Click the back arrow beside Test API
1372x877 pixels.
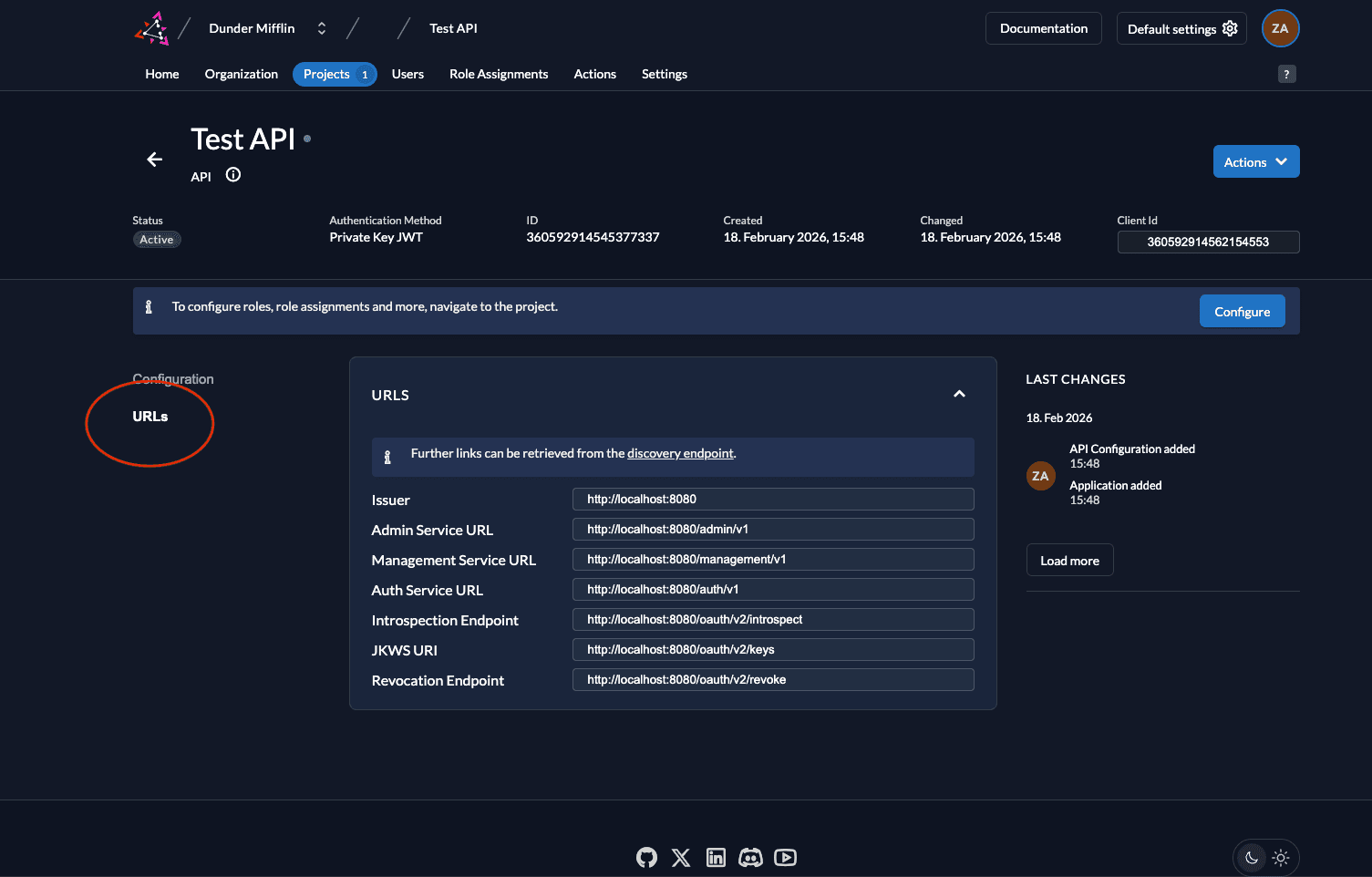click(x=155, y=160)
